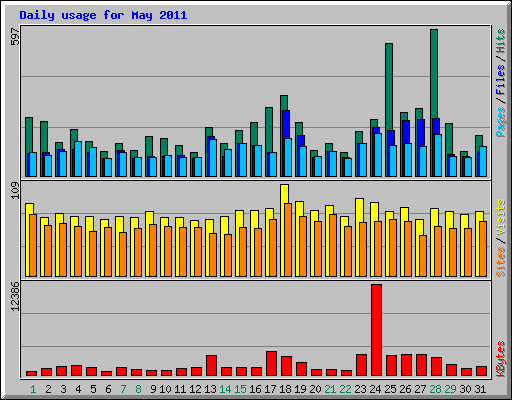
Task: Click day label 24 on the x-axis
Action: click(375, 389)
